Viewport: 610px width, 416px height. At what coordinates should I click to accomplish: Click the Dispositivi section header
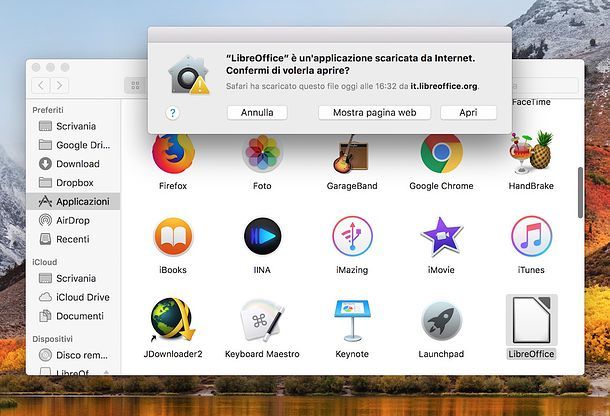(53, 339)
